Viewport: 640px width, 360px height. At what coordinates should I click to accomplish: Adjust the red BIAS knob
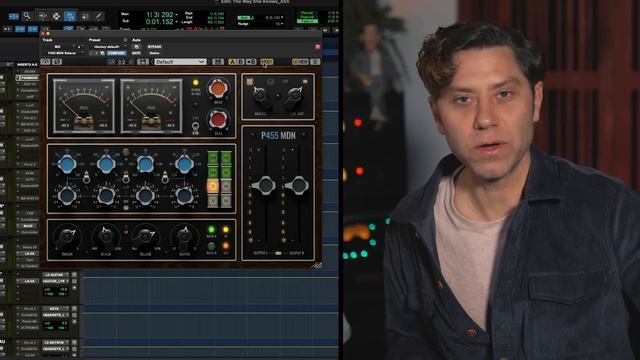click(218, 119)
